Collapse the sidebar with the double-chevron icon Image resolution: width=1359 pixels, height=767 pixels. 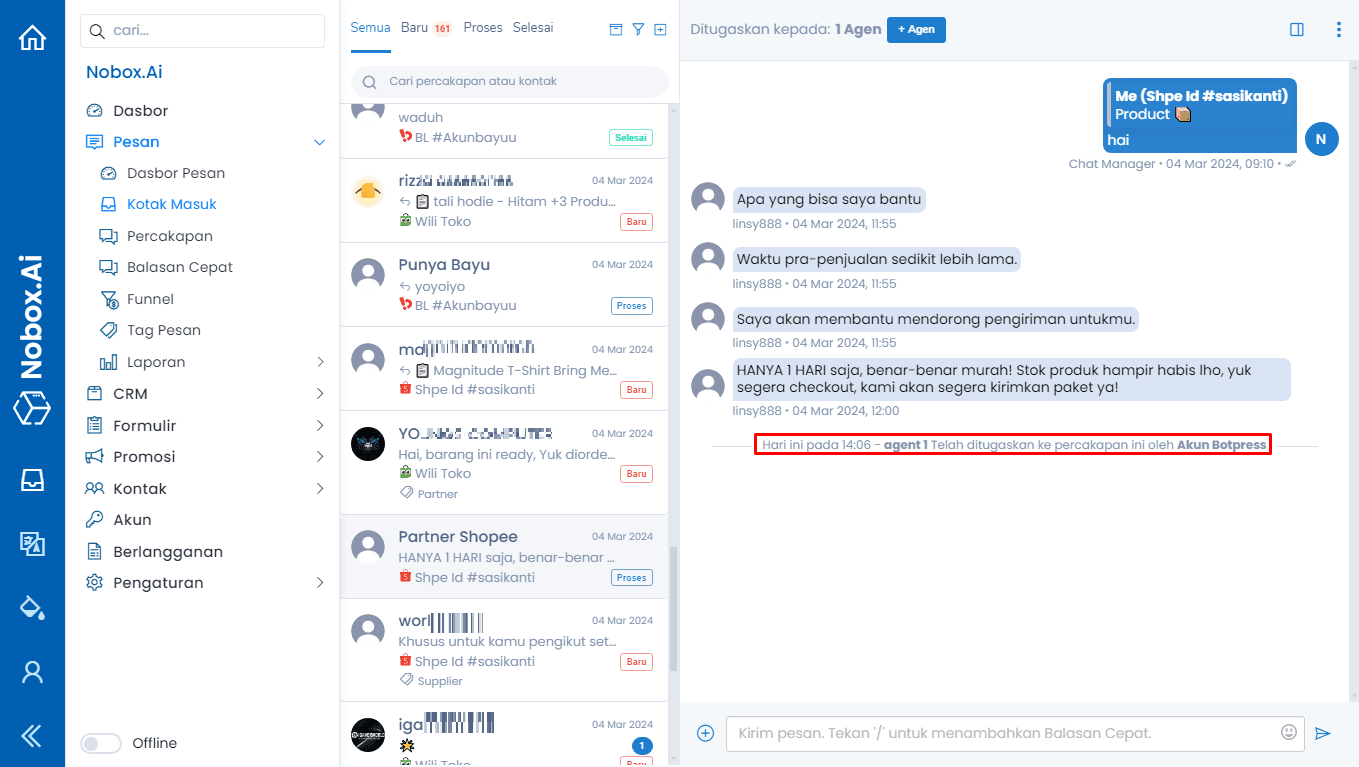[32, 736]
